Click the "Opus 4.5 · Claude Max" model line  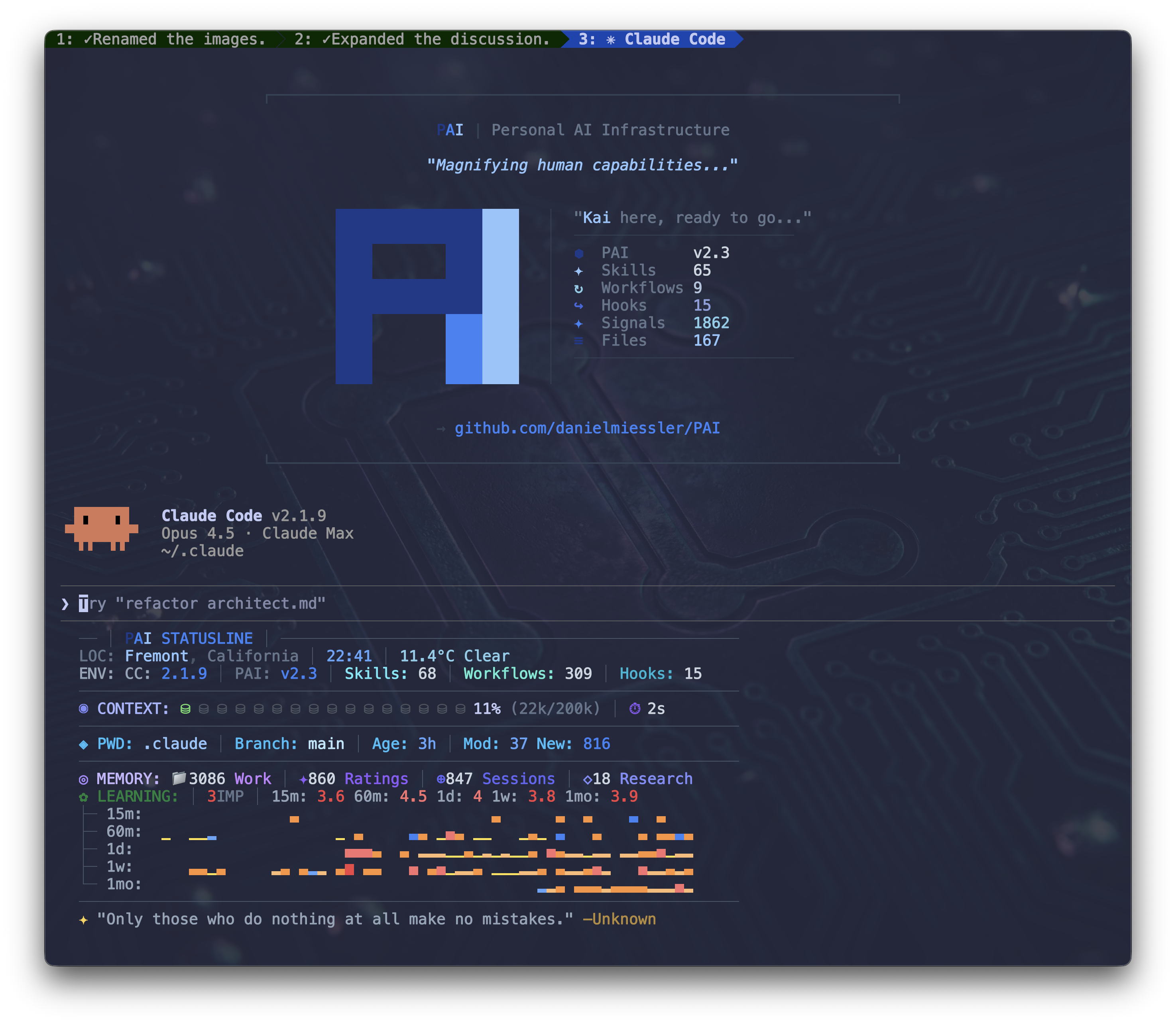(x=258, y=534)
